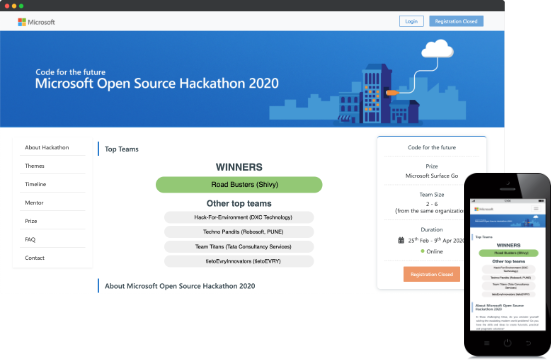The image size is (551, 360).
Task: Tap the menu lines icon on phone bottom
Action: coord(487,343)
